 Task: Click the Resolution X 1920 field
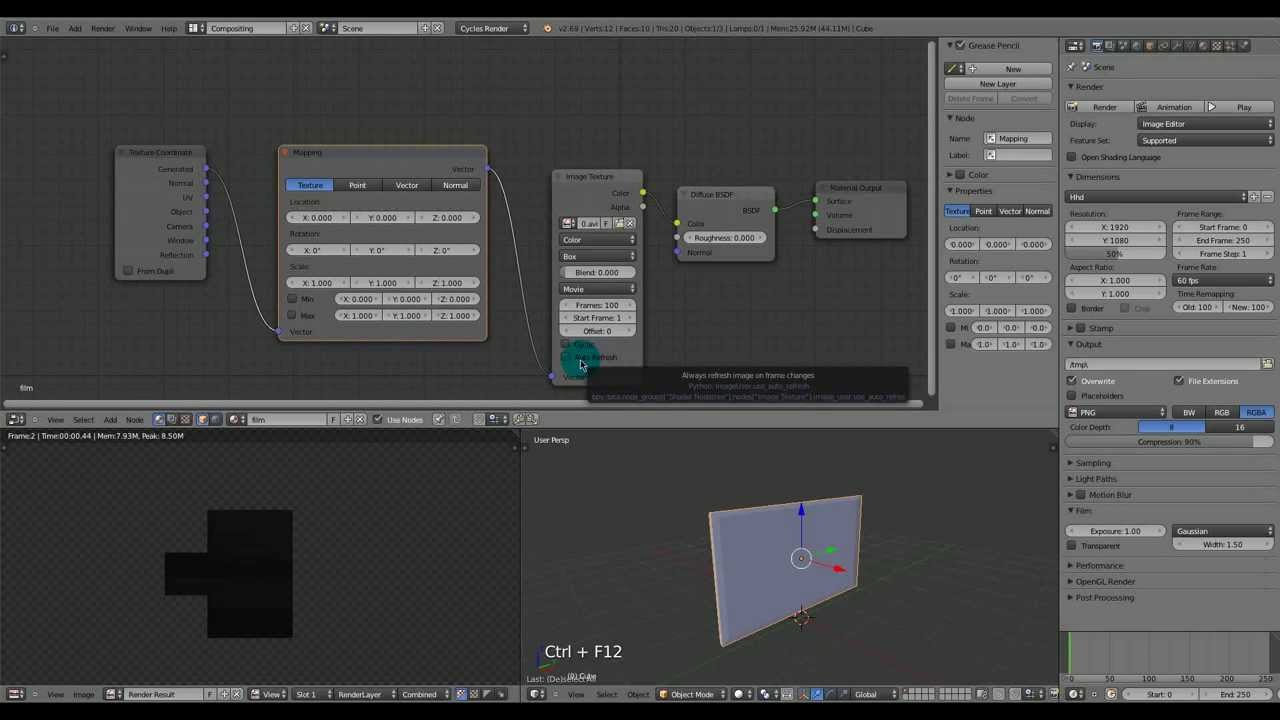coord(1115,227)
